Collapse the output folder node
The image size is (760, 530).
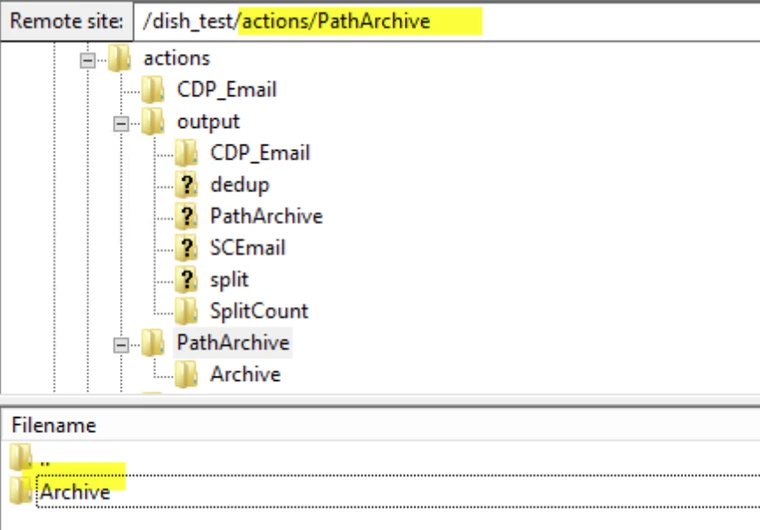(121, 123)
